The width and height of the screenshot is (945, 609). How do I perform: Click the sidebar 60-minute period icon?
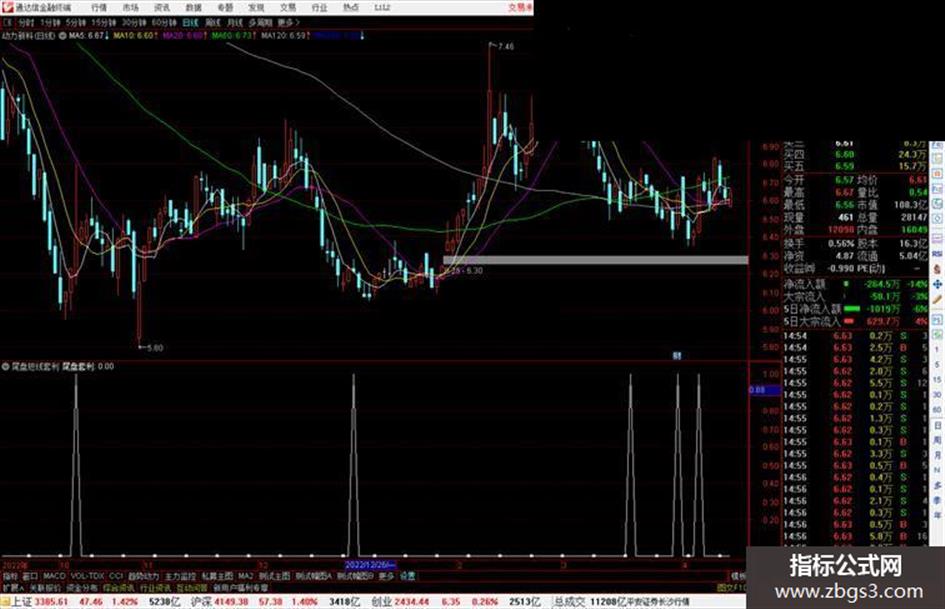(x=937, y=409)
